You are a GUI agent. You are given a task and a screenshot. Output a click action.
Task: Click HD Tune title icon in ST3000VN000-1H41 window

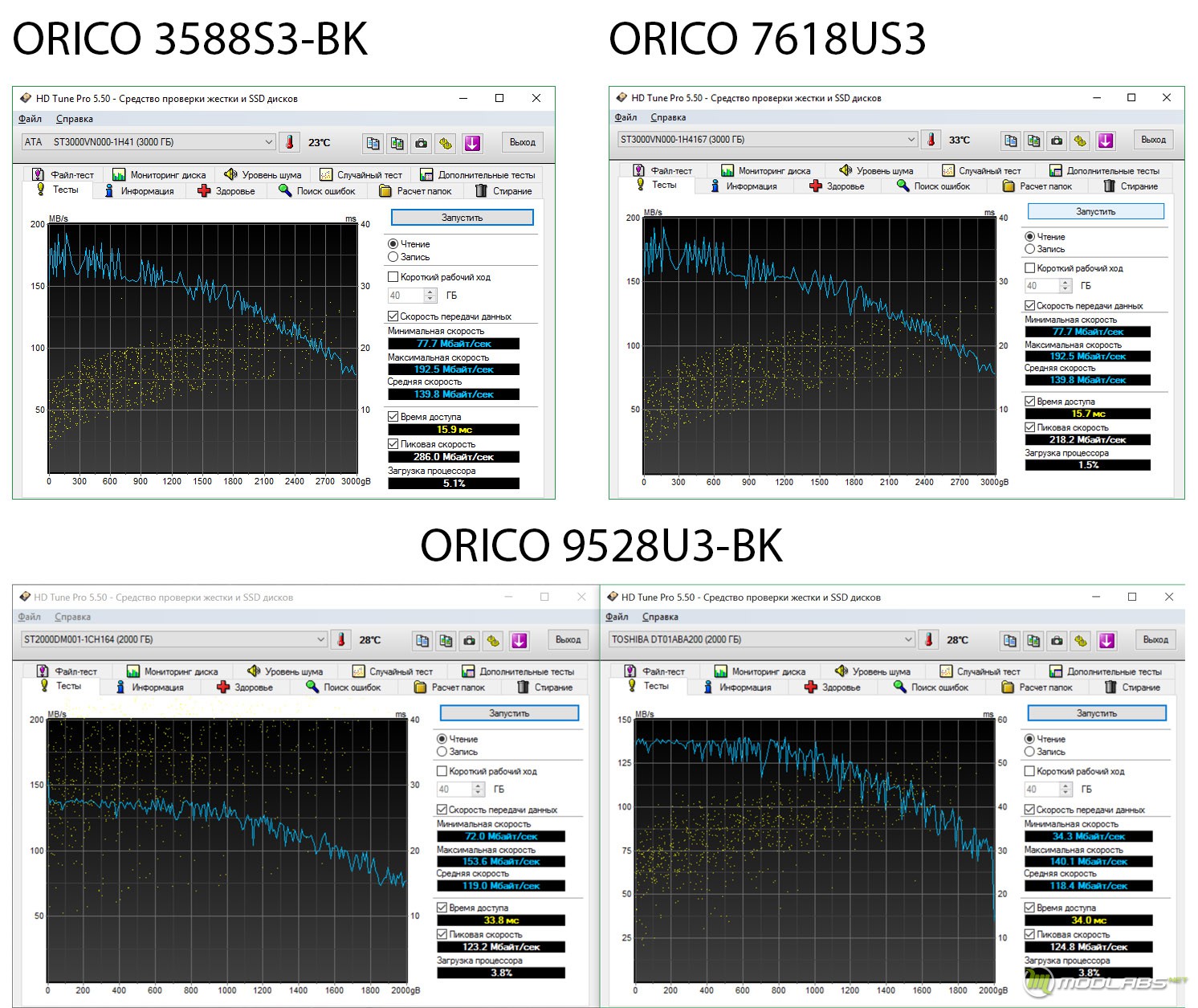click(26, 98)
